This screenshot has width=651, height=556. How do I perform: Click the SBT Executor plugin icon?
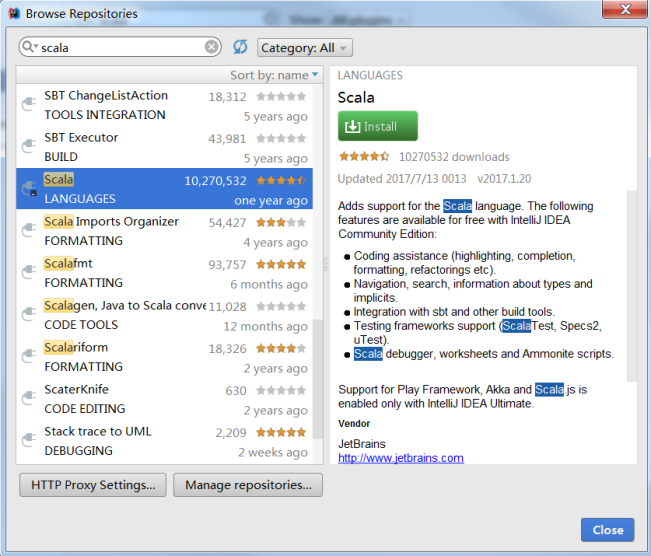pyautogui.click(x=29, y=147)
